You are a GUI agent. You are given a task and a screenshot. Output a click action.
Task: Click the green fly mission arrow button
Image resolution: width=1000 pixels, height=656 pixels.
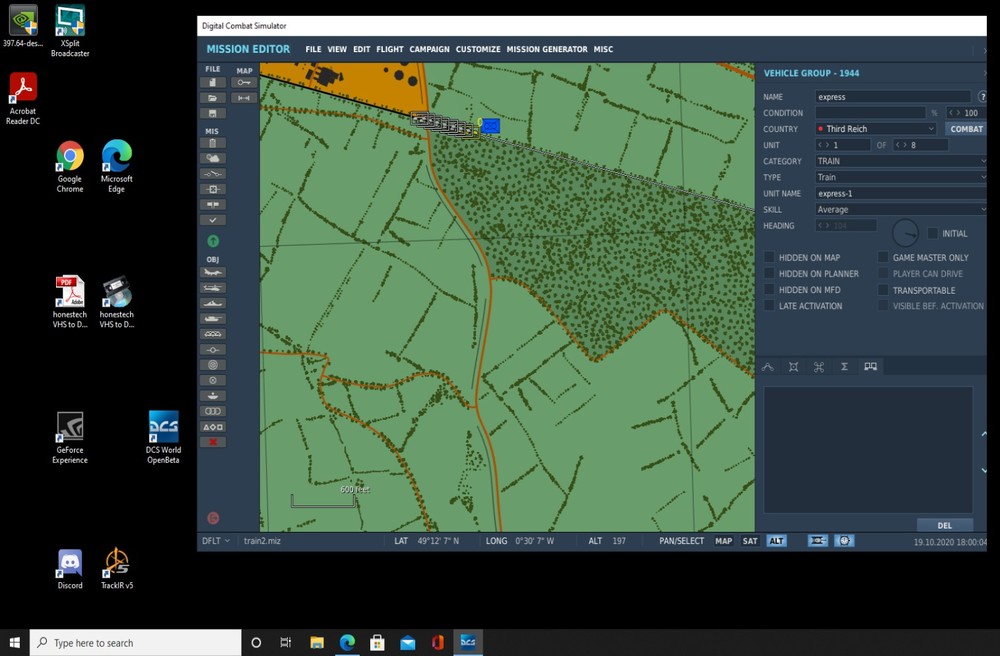pos(213,241)
